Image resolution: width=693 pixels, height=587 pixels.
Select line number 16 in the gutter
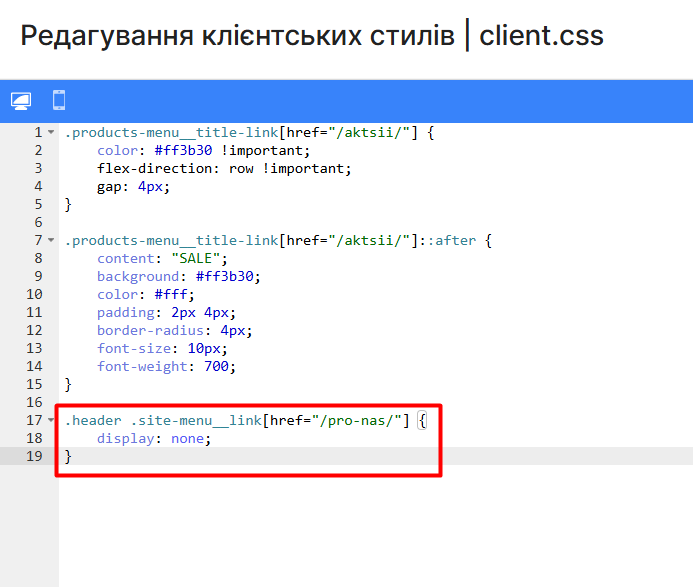pos(34,402)
